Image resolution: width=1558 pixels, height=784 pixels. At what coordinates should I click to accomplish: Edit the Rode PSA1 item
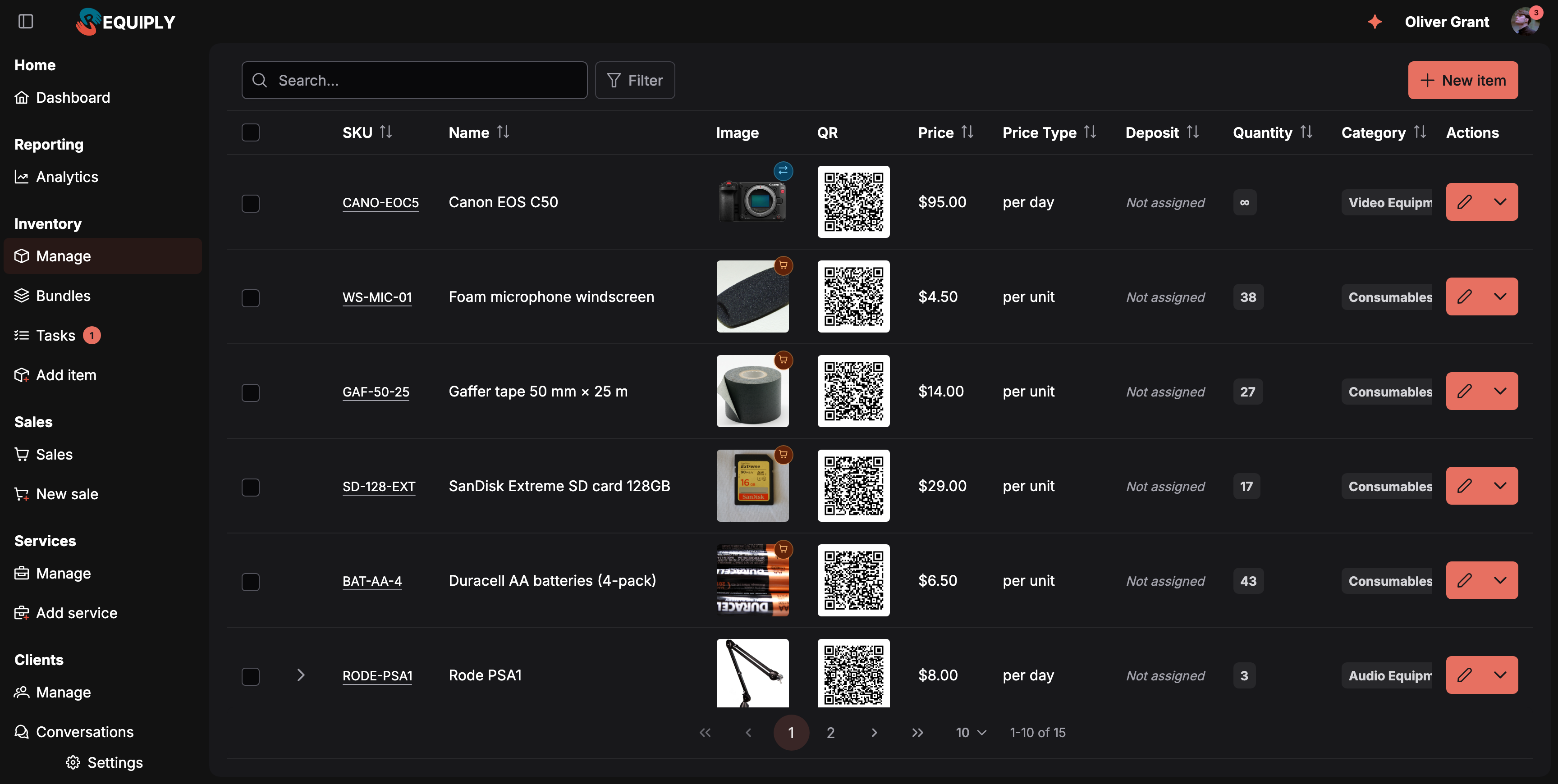(x=1464, y=675)
